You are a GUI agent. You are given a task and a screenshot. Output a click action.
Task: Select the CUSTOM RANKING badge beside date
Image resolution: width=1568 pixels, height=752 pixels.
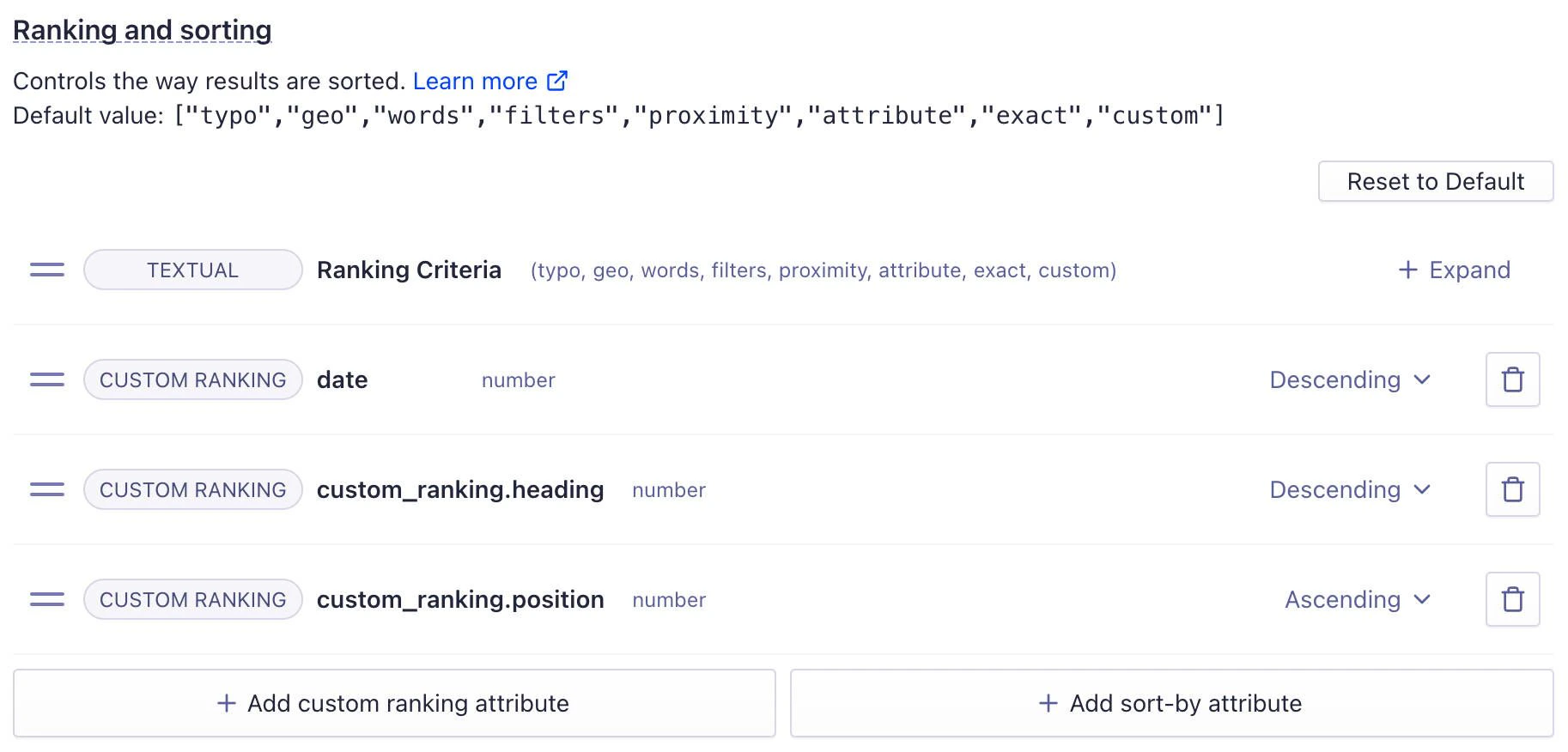click(x=192, y=379)
